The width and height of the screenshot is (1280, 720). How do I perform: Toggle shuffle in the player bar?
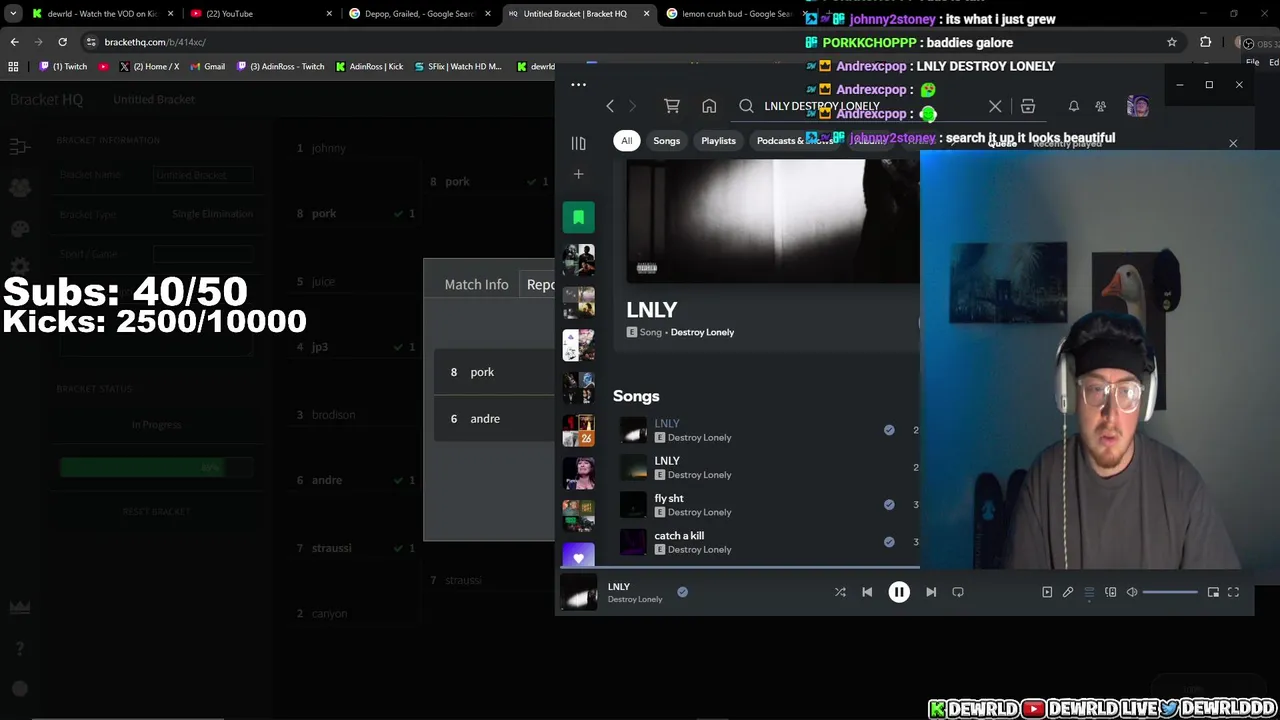(840, 592)
